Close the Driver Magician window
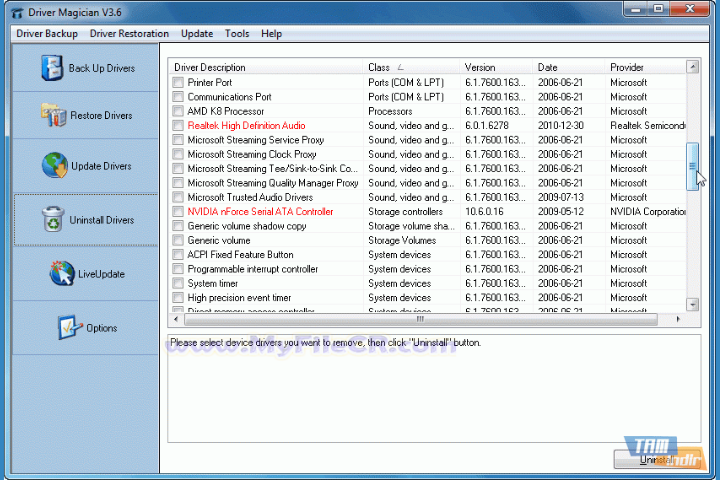Viewport: 720px width, 480px height. coord(690,8)
